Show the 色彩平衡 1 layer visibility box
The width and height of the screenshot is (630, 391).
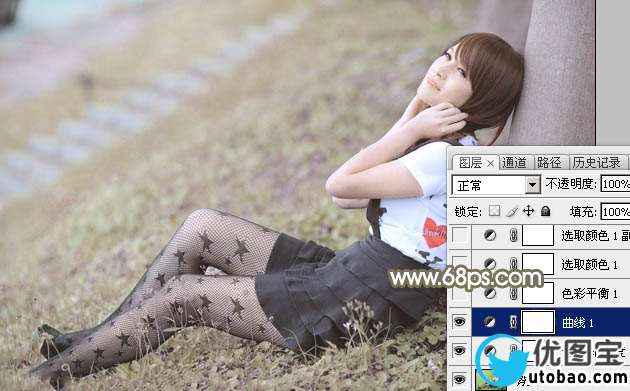460,293
